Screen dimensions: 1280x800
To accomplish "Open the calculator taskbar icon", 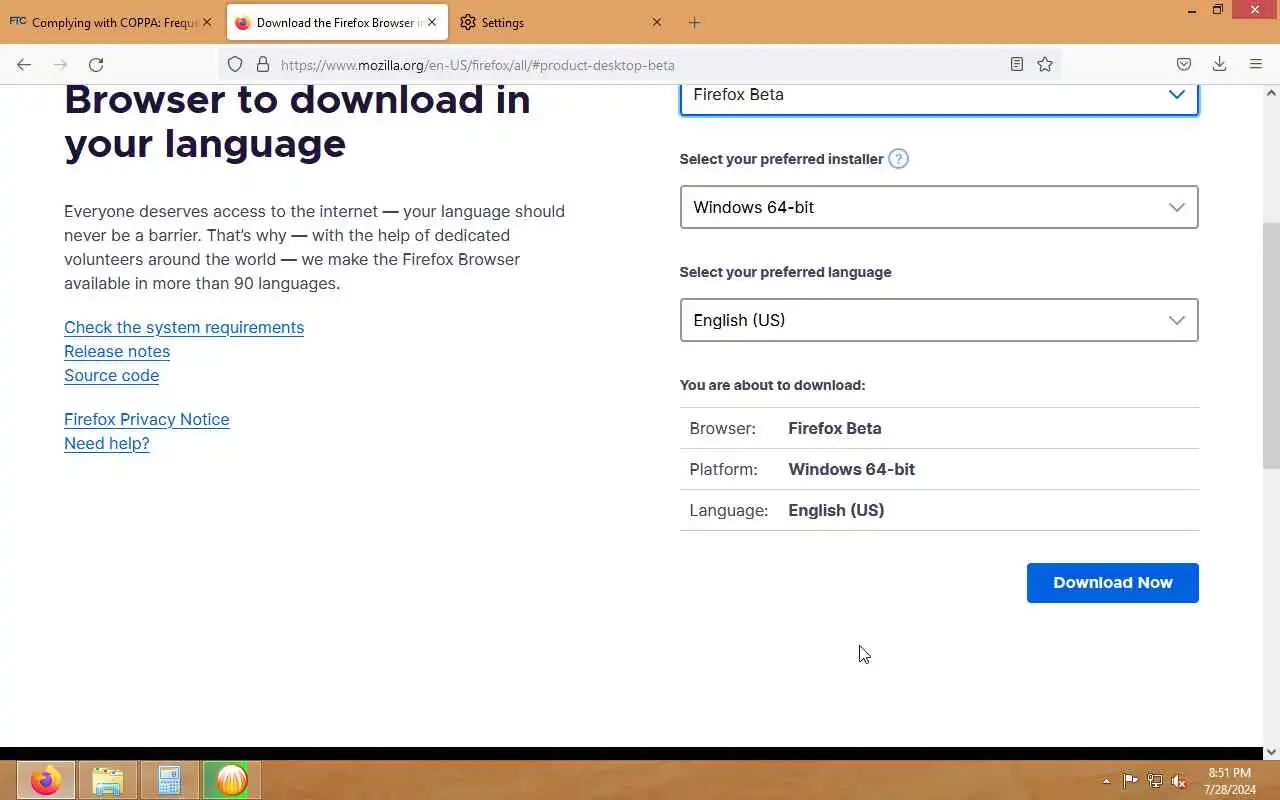I will click(169, 780).
